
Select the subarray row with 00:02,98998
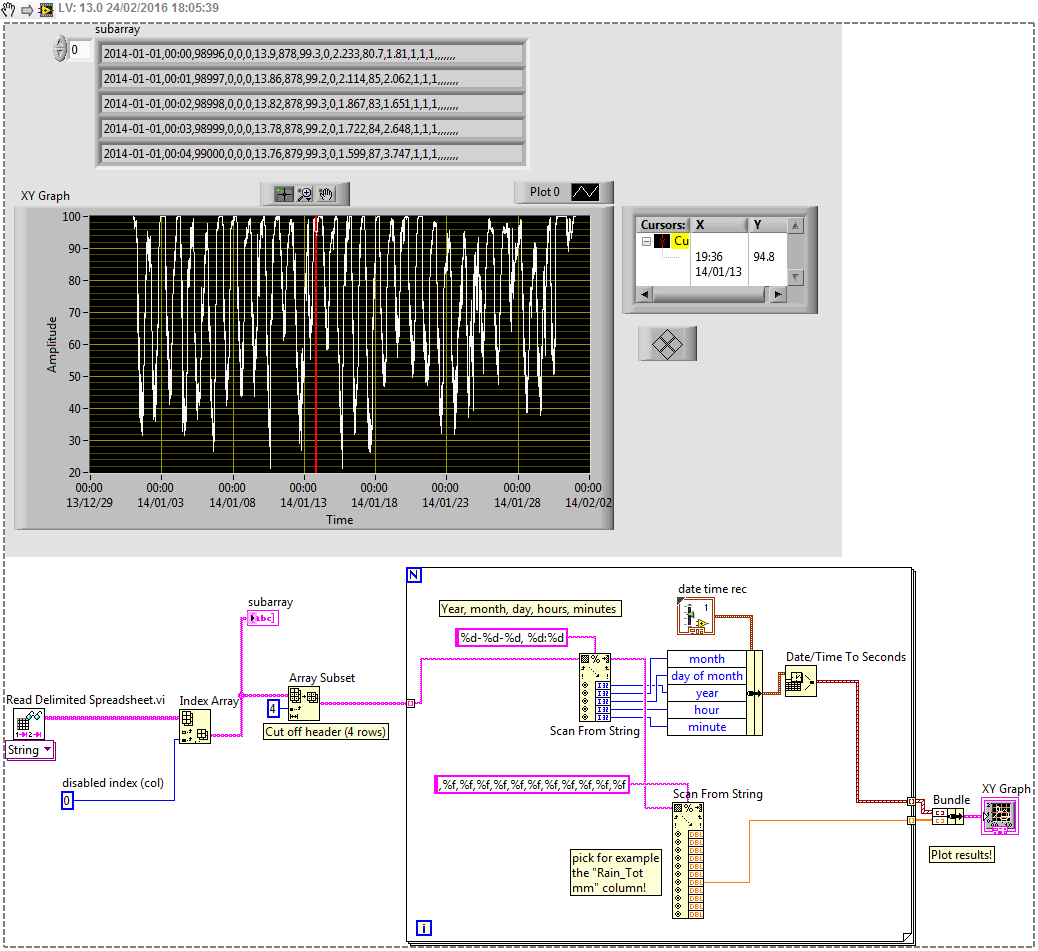(312, 105)
